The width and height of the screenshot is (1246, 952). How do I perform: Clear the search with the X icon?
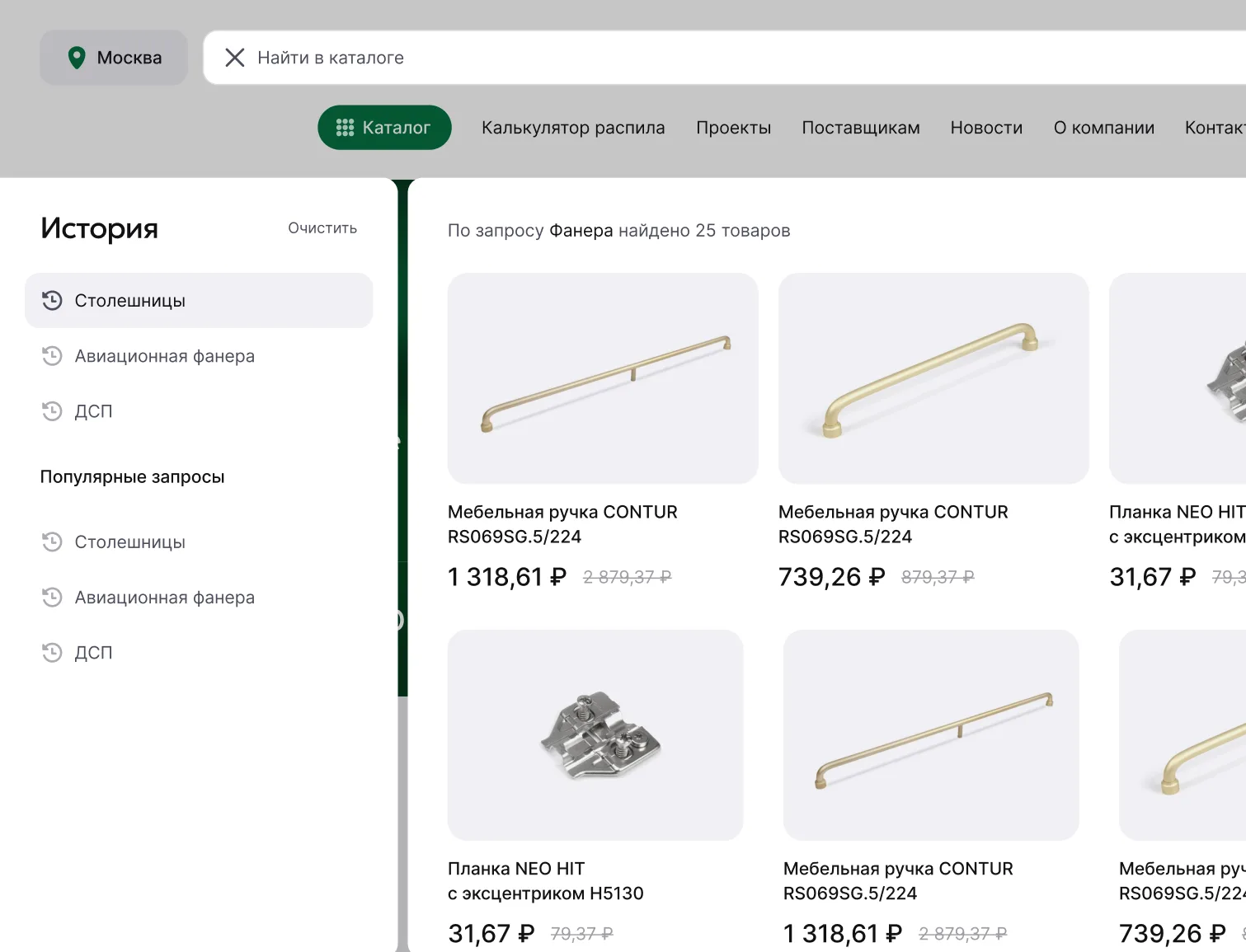pos(235,58)
